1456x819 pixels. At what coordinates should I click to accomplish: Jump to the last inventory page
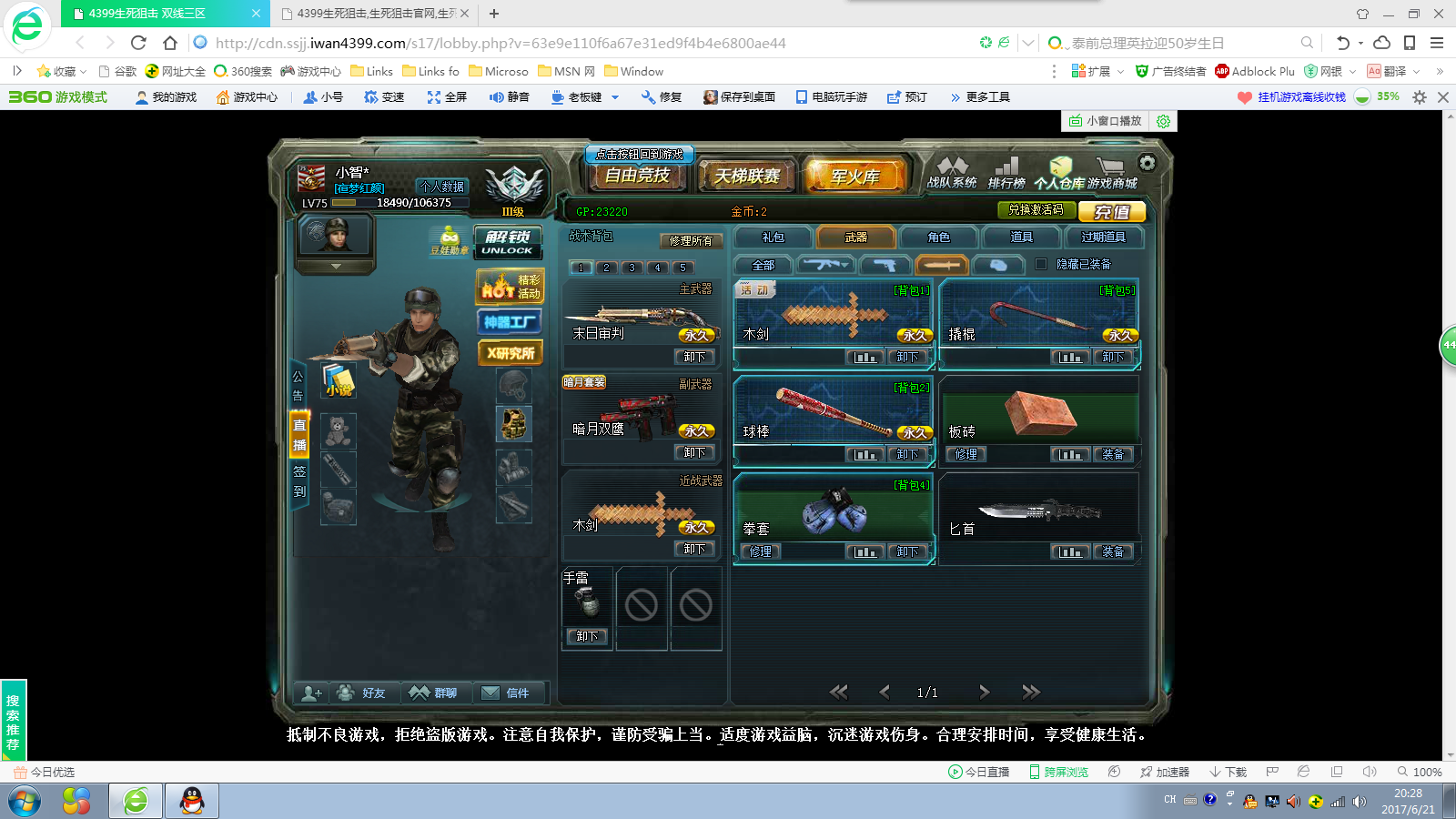1030,693
